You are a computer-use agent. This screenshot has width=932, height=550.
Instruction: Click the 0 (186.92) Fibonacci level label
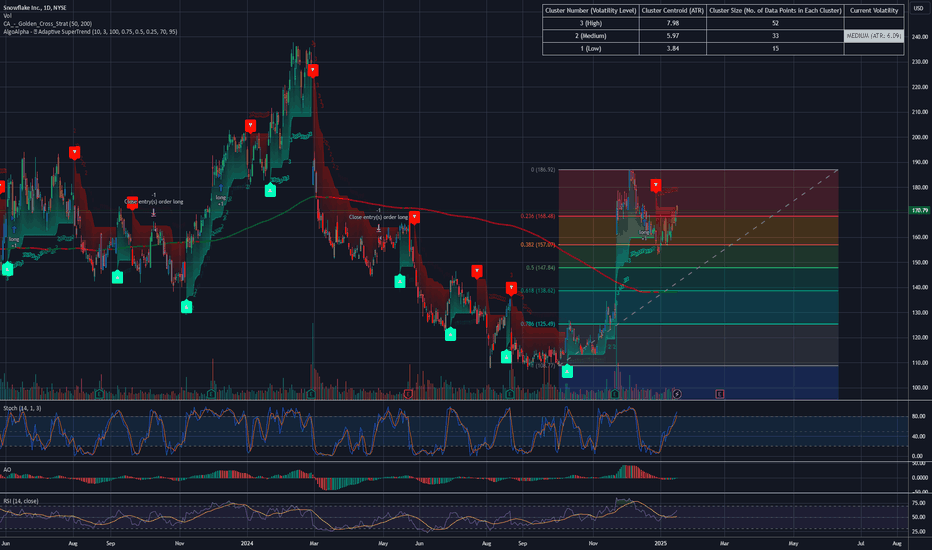(543, 170)
